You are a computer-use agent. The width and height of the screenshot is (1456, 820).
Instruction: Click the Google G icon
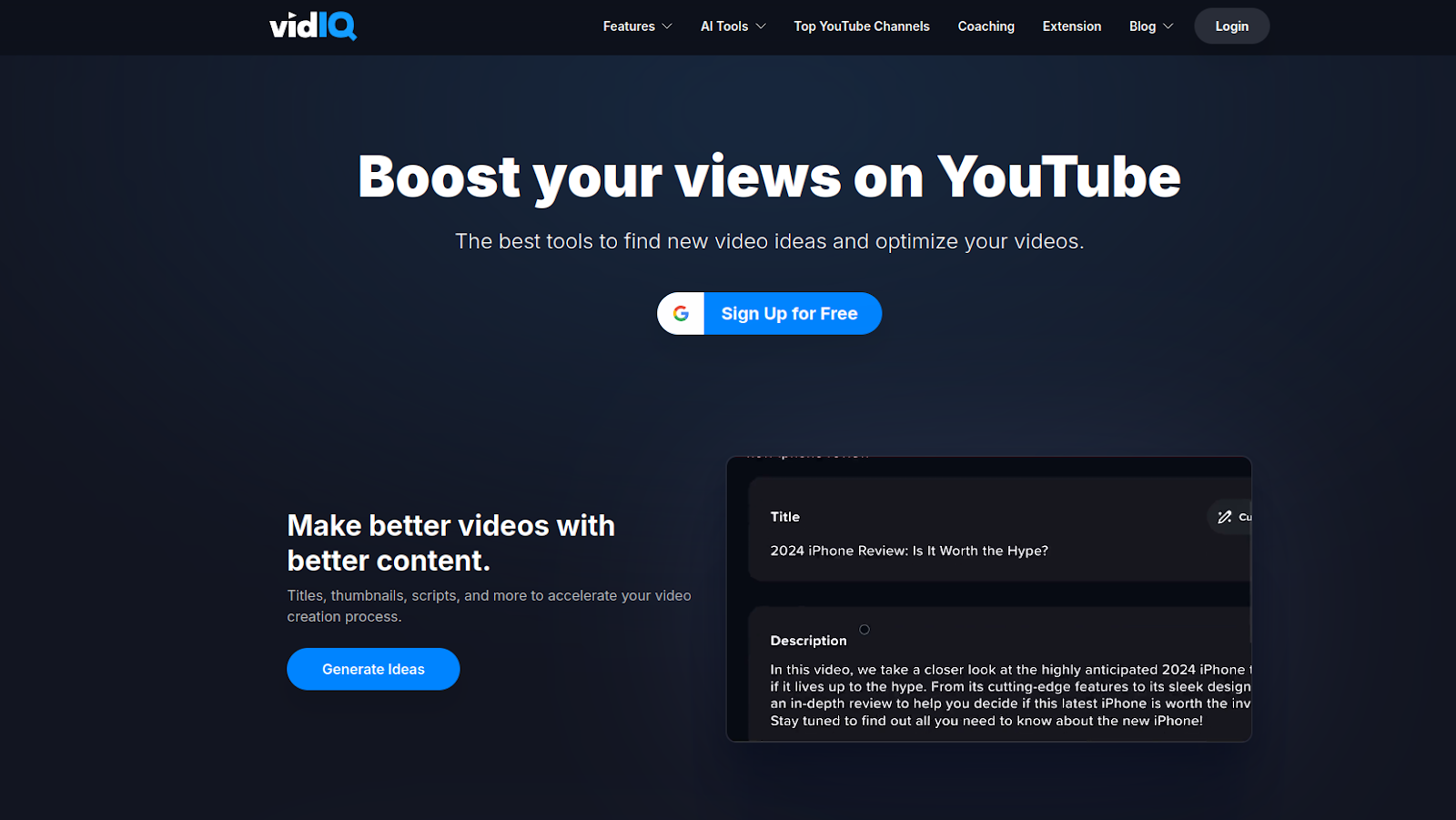[x=681, y=313]
